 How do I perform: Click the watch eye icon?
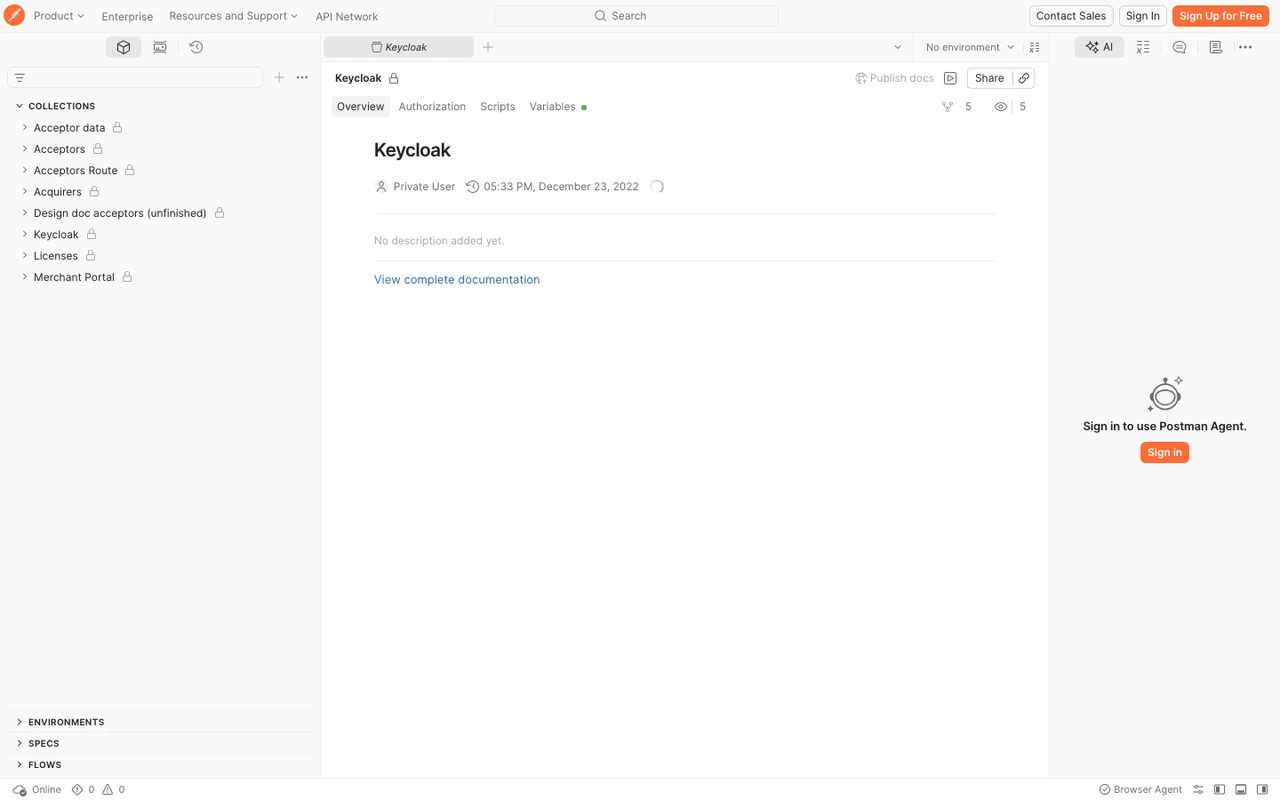(1000, 106)
